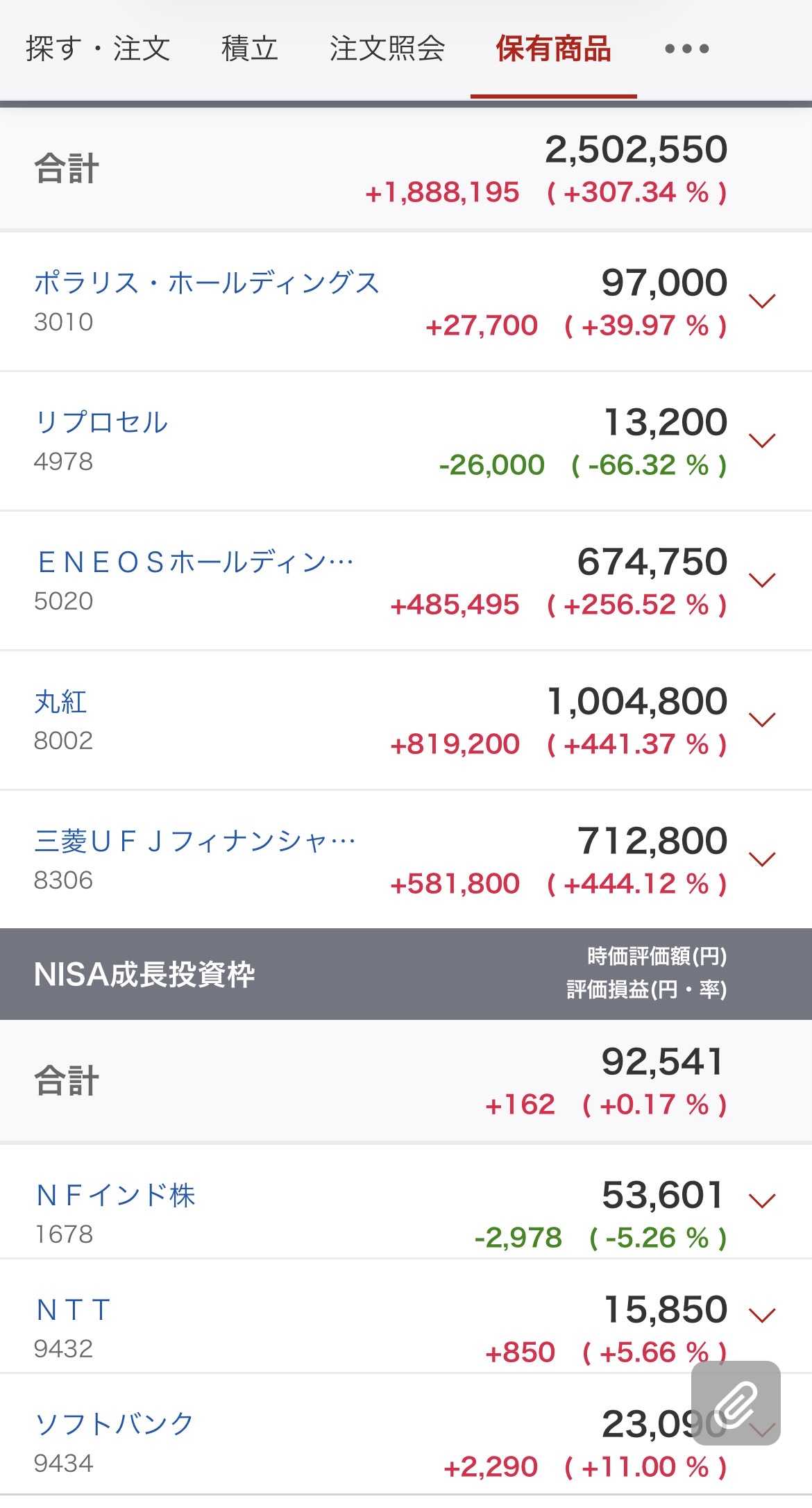Open the 注文照会 tab
The width and height of the screenshot is (812, 1508).
coord(387,49)
